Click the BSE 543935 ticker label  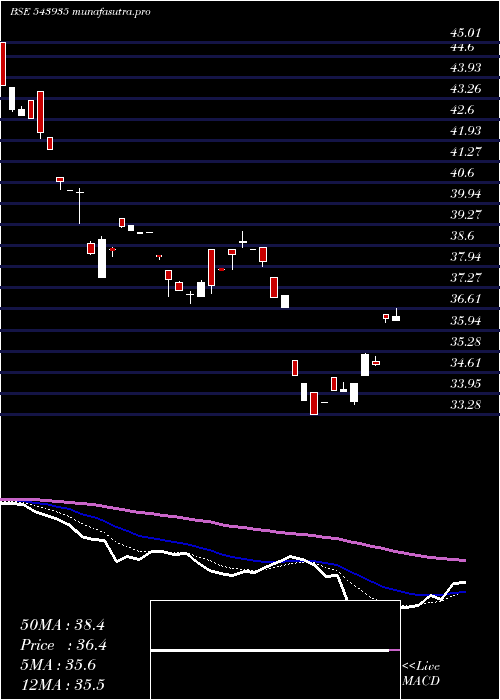[40, 12]
